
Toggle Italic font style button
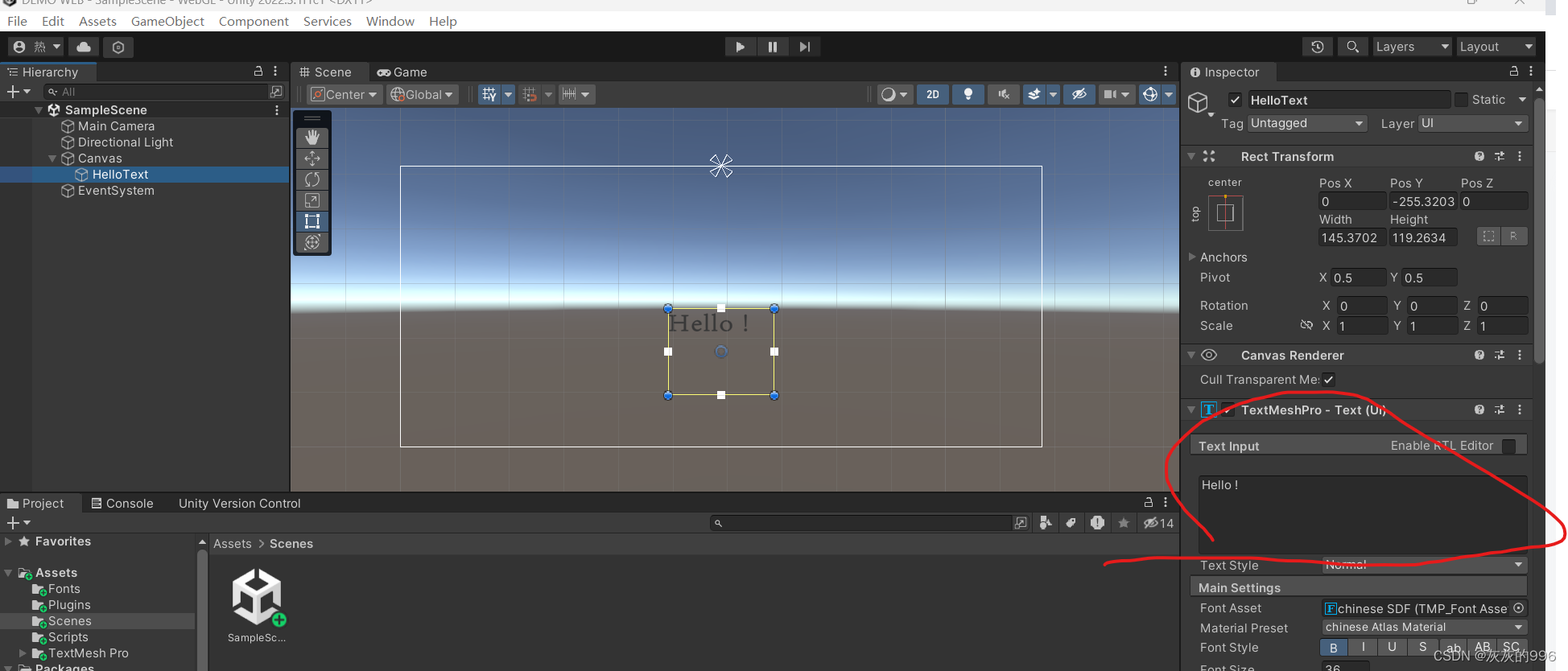tap(1363, 648)
